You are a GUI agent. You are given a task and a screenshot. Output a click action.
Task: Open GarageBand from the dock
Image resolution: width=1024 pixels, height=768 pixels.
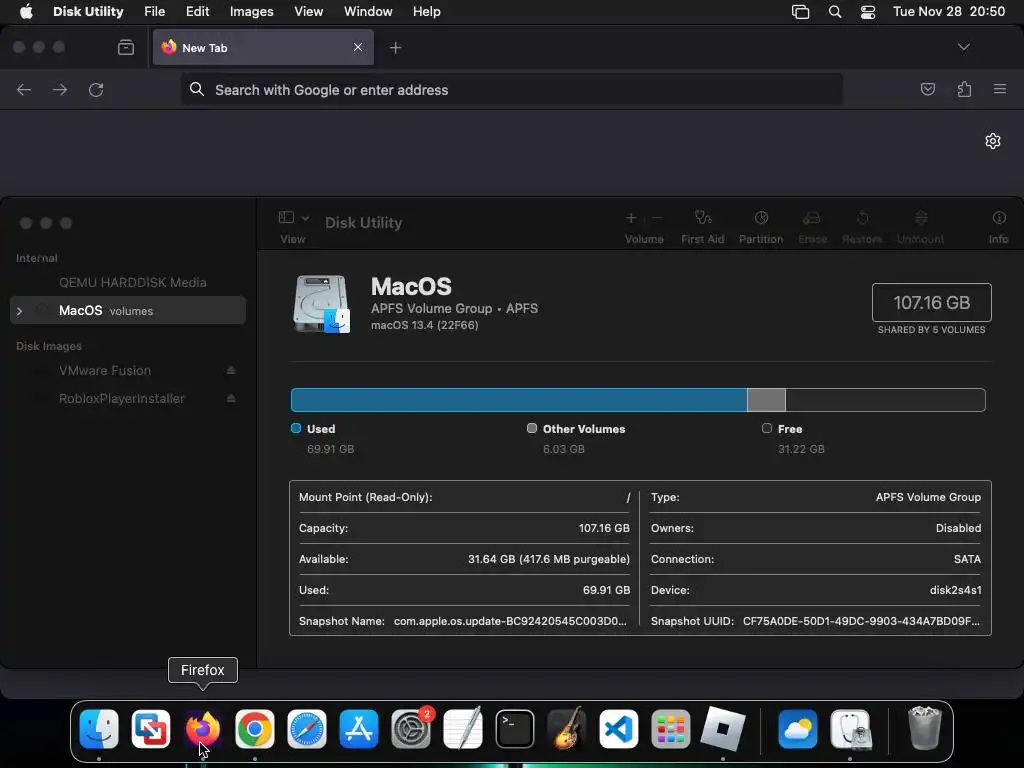(x=566, y=729)
